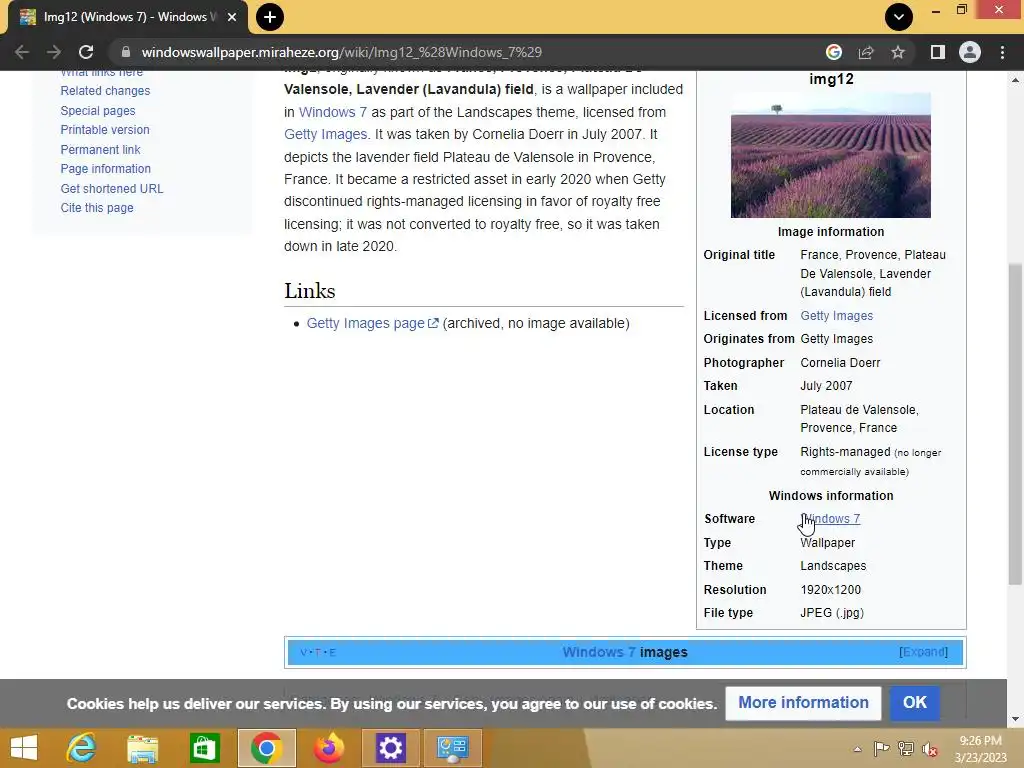Open Permanent link in sidebar

pos(101,150)
